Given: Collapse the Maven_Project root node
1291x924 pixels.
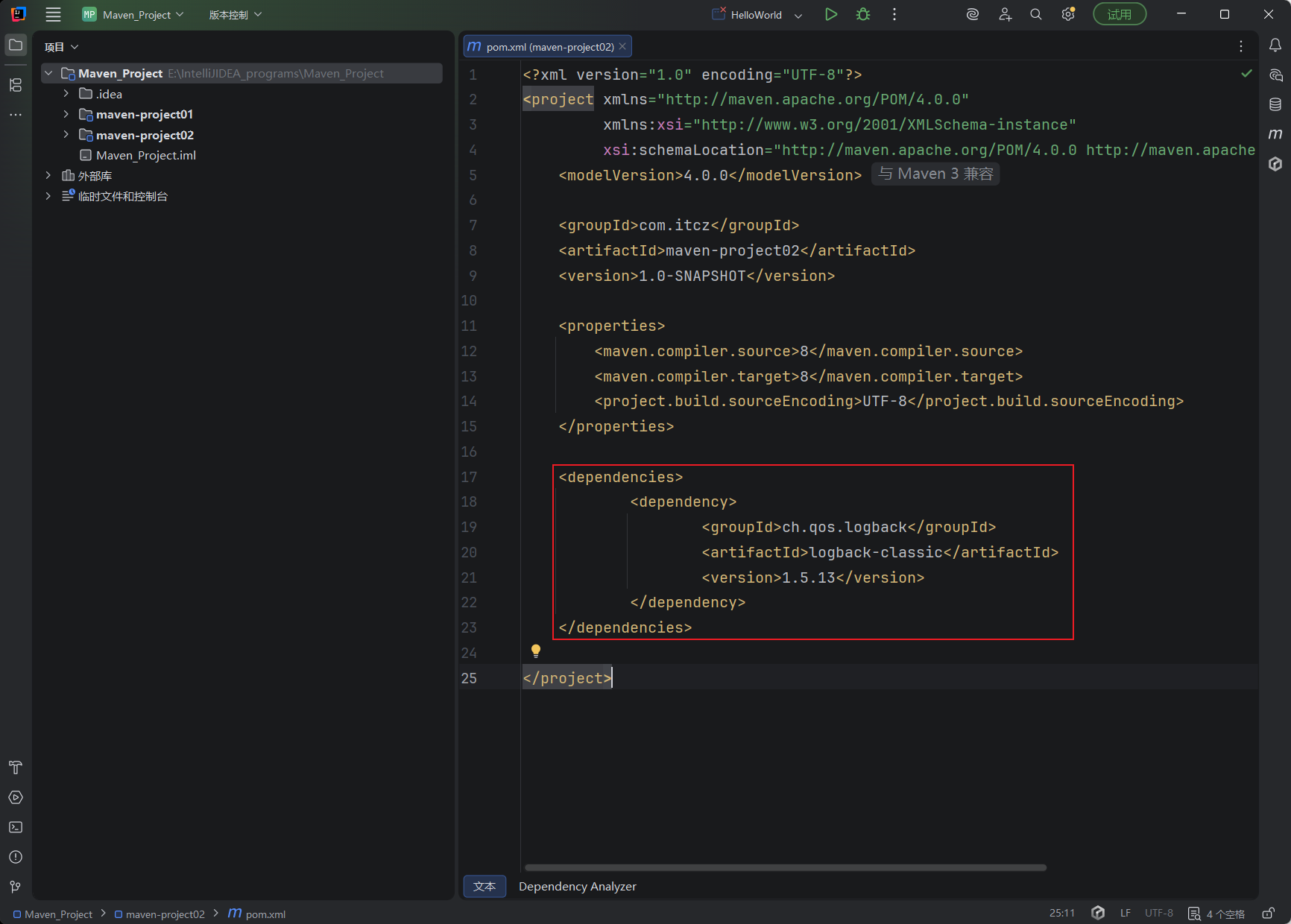Looking at the screenshot, I should click(x=48, y=73).
